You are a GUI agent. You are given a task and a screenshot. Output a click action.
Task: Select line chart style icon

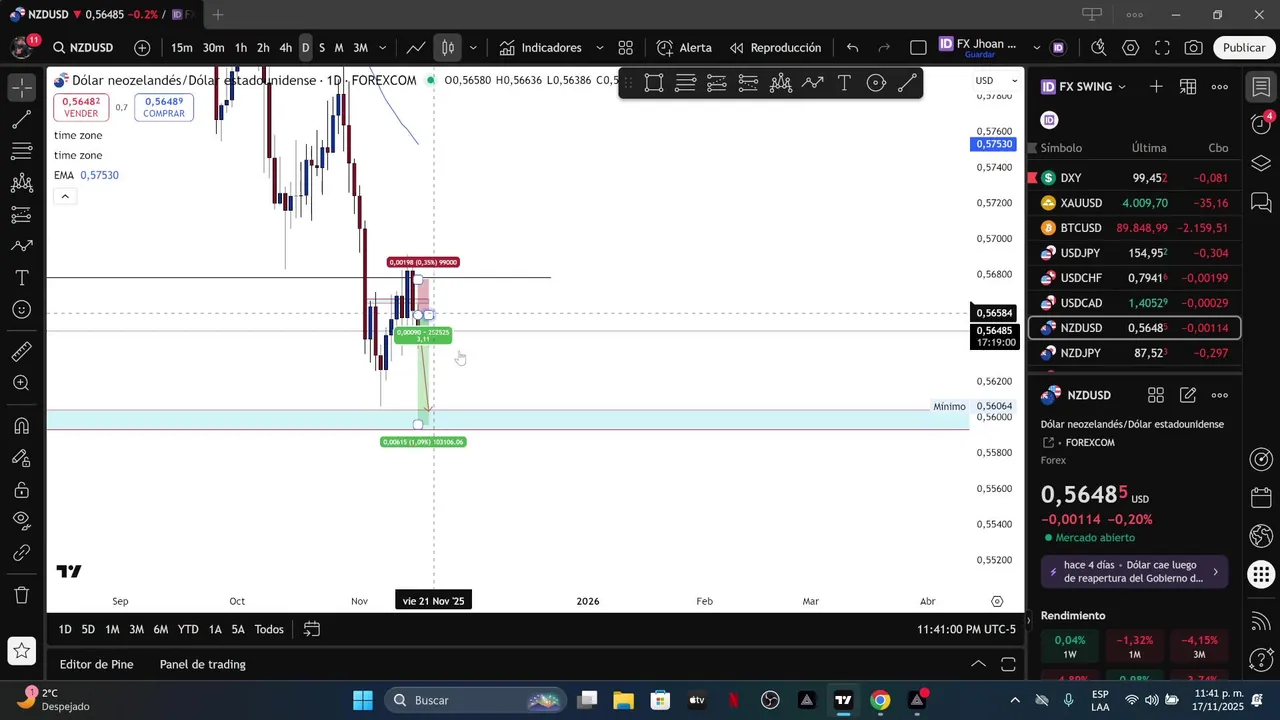point(415,48)
